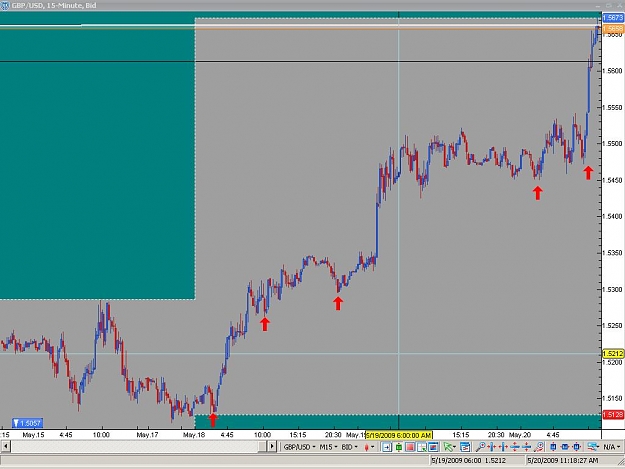
Task: Click the yellow 5/19/2009 6:00:00 AM time label
Action: pos(399,435)
